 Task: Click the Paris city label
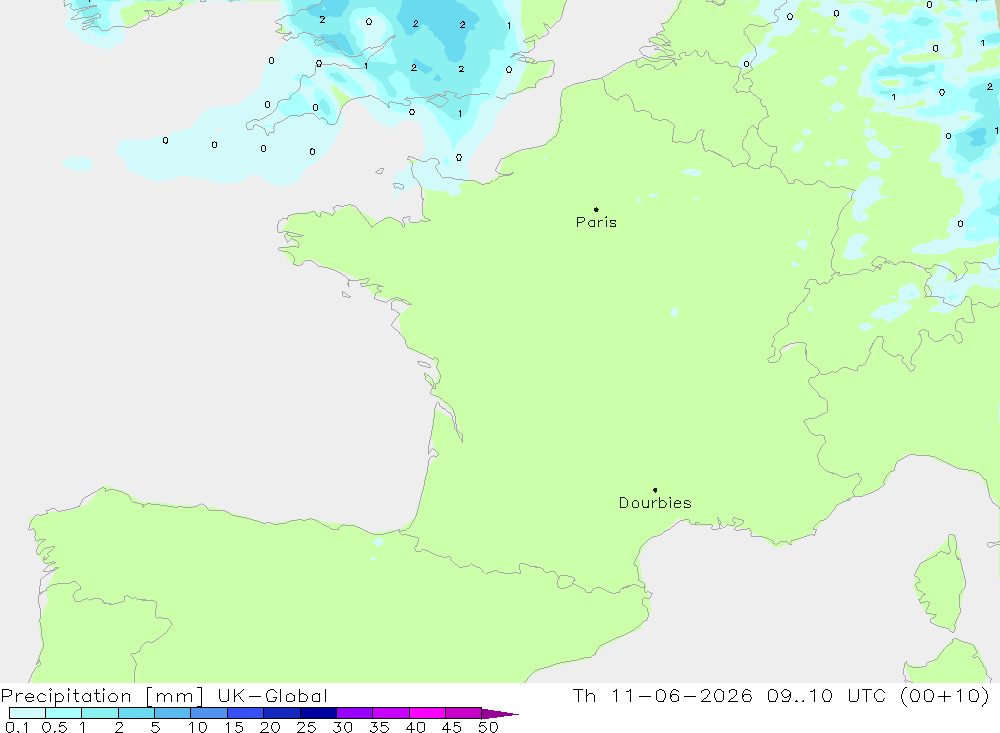tap(596, 222)
